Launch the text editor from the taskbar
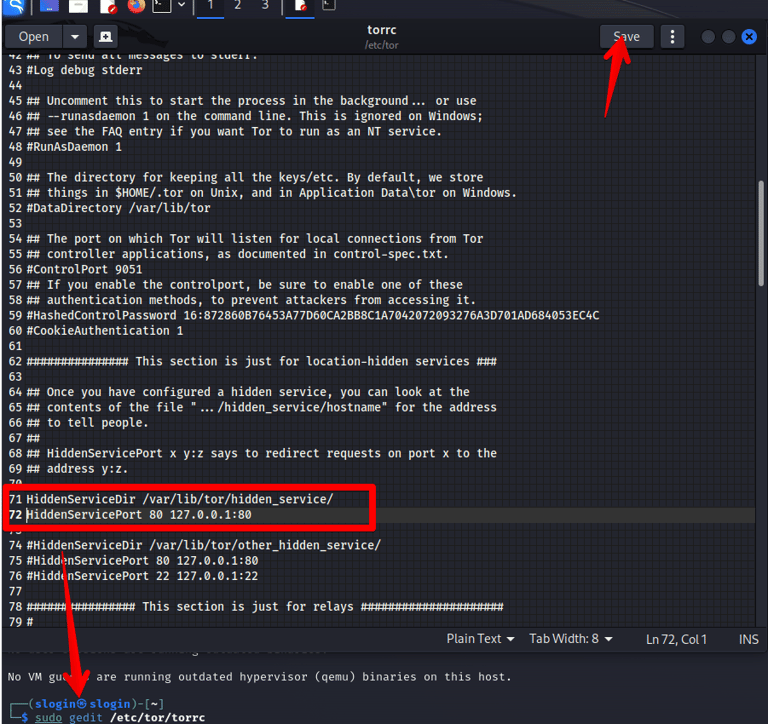 pyautogui.click(x=107, y=6)
